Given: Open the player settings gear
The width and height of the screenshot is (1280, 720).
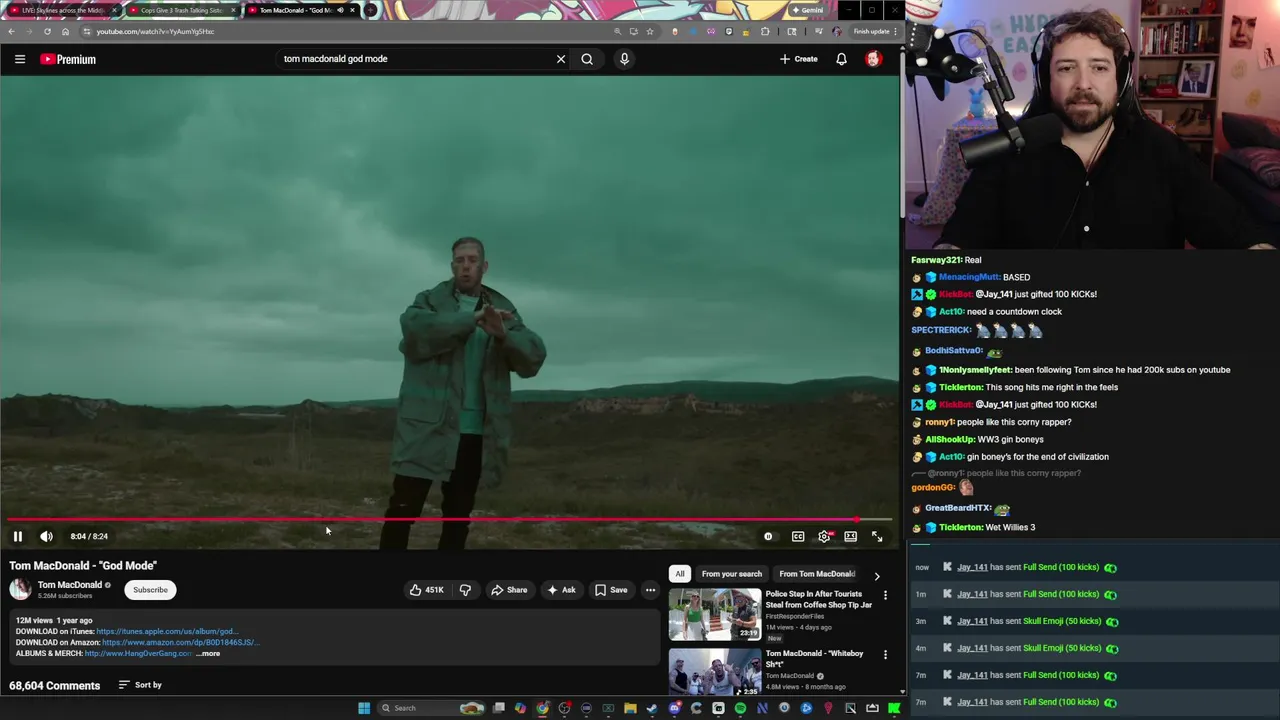Looking at the screenshot, I should pyautogui.click(x=824, y=536).
